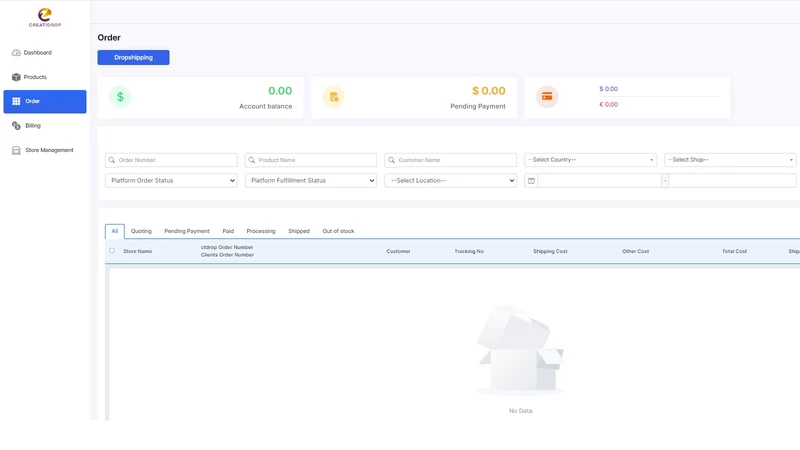This screenshot has width=800, height=450.
Task: Click the € 0.00 euro balance
Action: (x=609, y=105)
